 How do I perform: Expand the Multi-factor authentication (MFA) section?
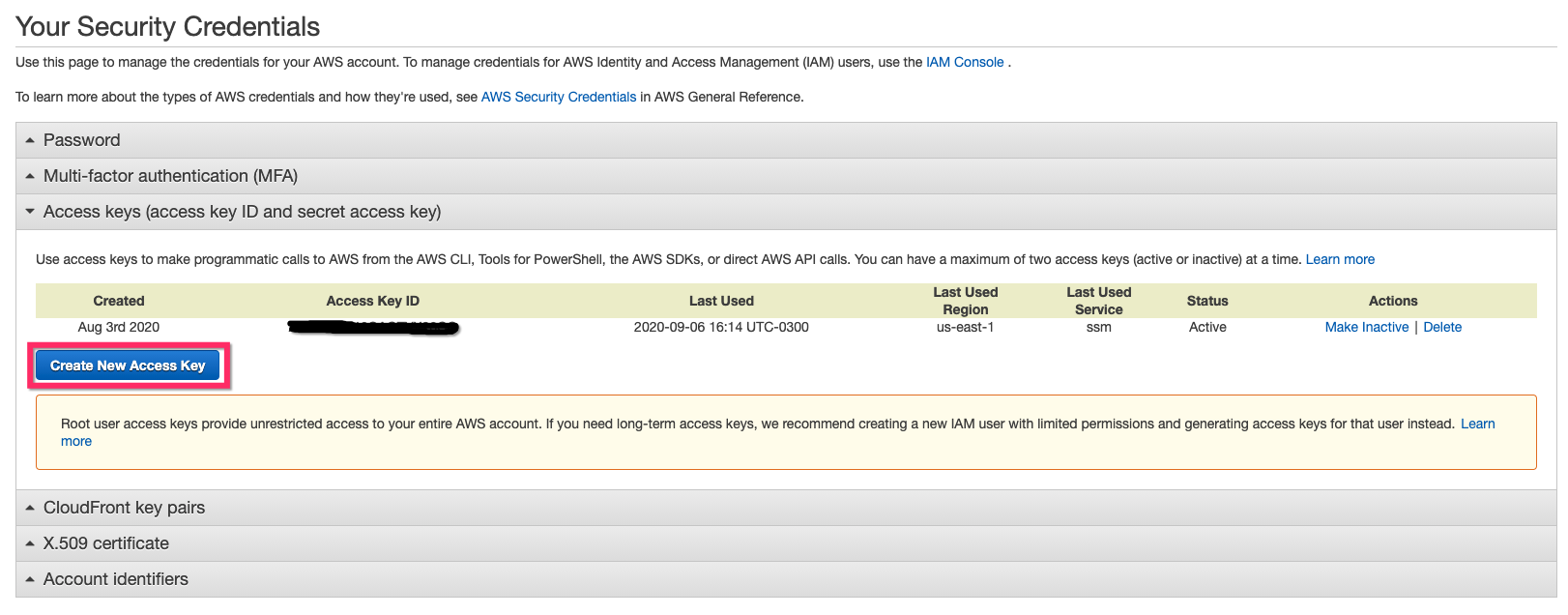pos(786,176)
